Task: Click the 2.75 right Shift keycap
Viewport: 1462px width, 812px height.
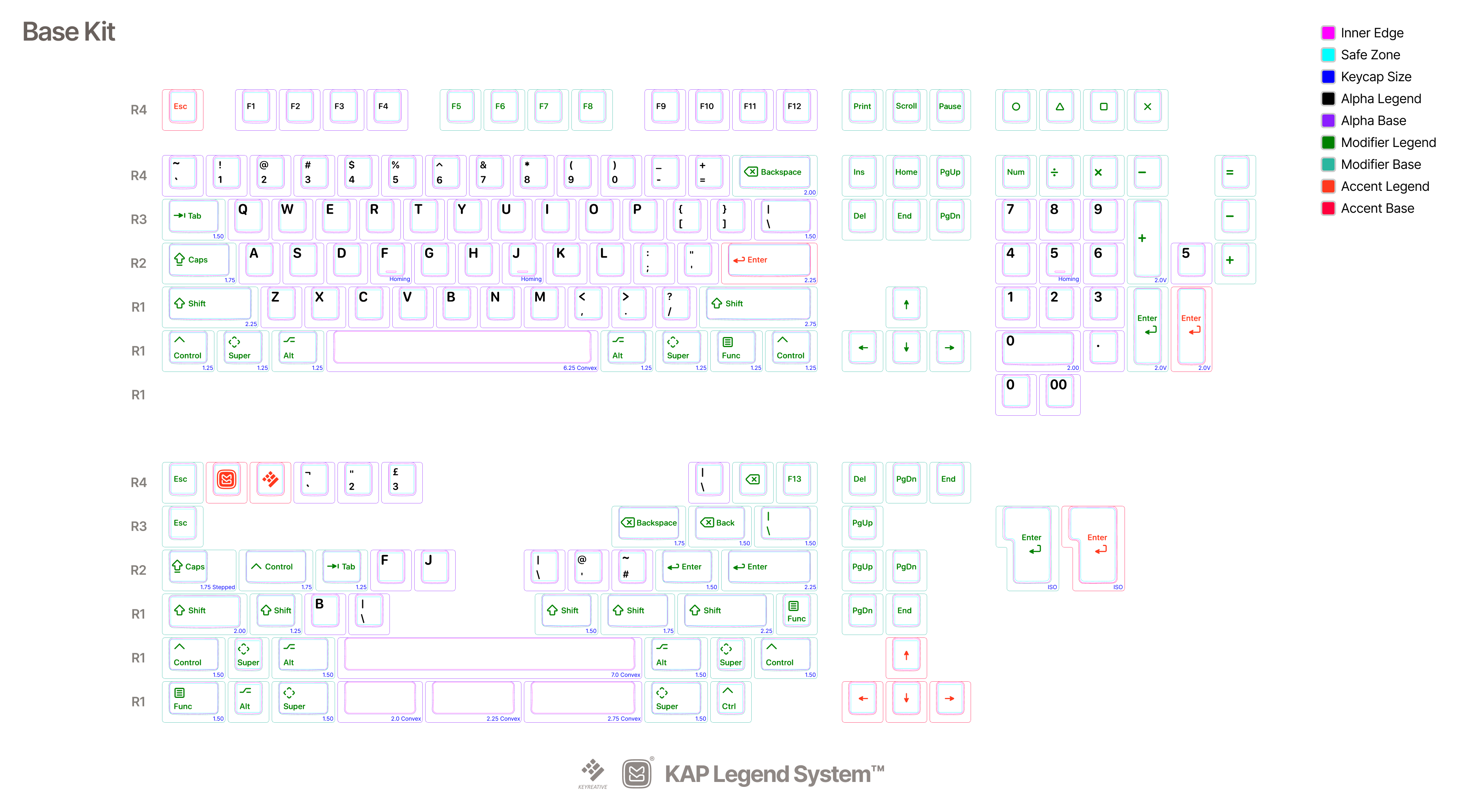Action: pyautogui.click(x=758, y=307)
